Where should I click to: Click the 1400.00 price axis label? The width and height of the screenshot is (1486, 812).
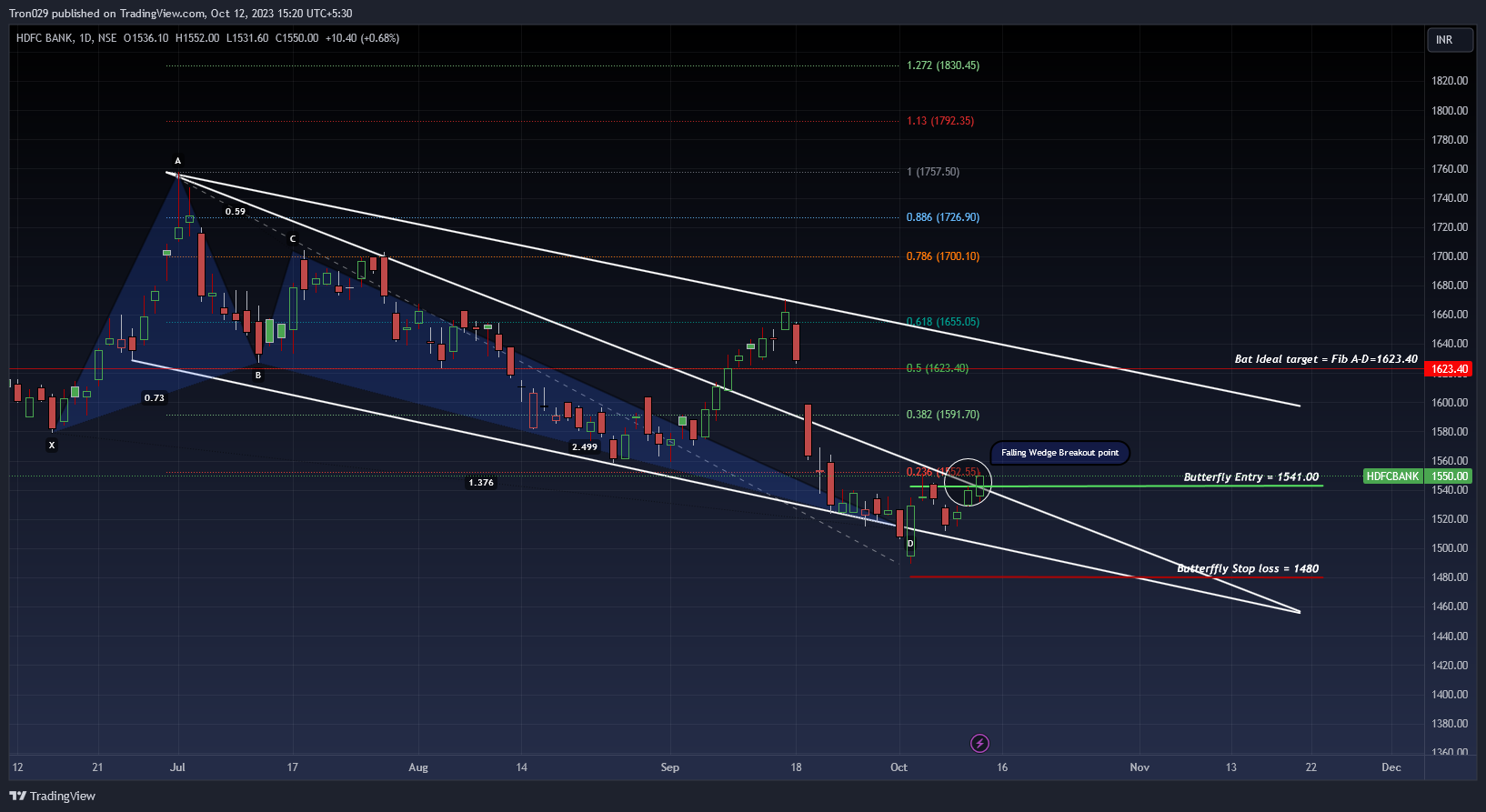(1450, 695)
